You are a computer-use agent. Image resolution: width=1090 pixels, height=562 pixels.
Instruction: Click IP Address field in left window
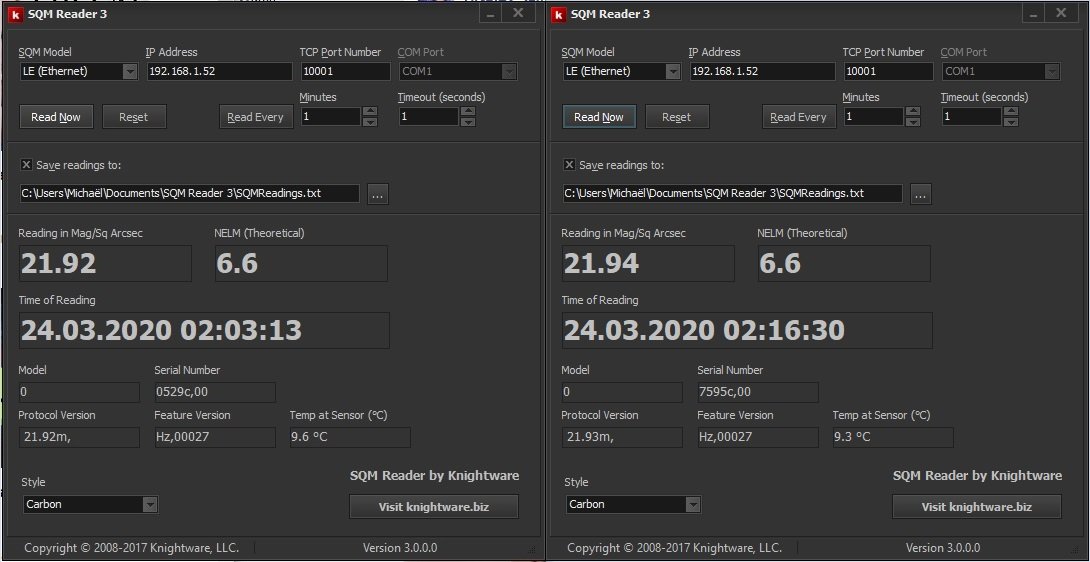tap(220, 71)
